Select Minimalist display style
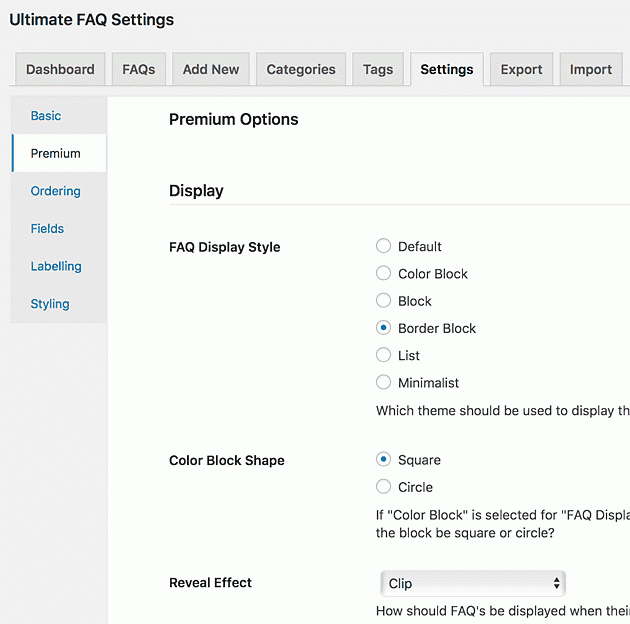The image size is (630, 624). point(383,383)
